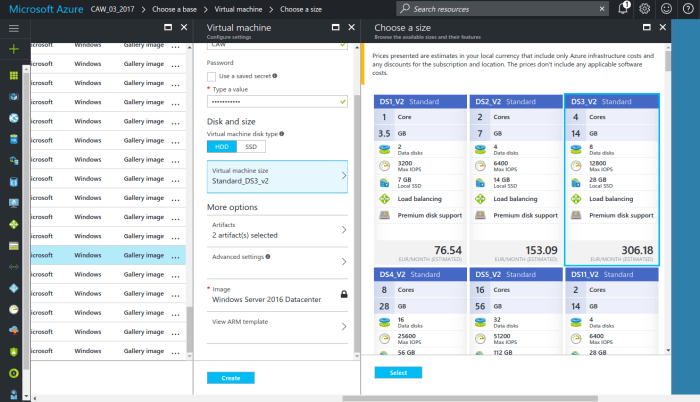Screen dimensions: 700x402
Task: Open the notifications bell icon
Action: [623, 8]
